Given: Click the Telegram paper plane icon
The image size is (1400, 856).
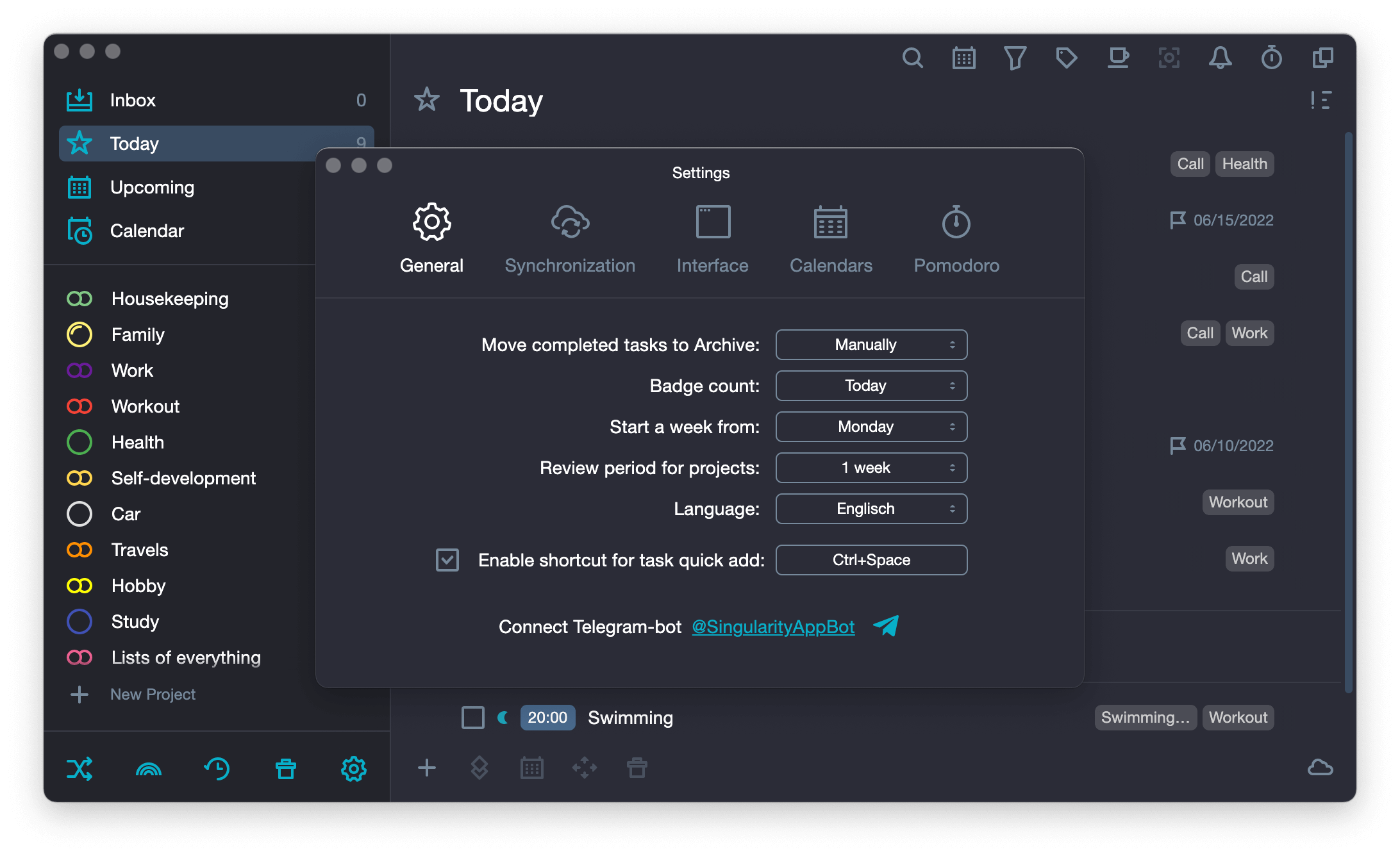Looking at the screenshot, I should coord(886,626).
